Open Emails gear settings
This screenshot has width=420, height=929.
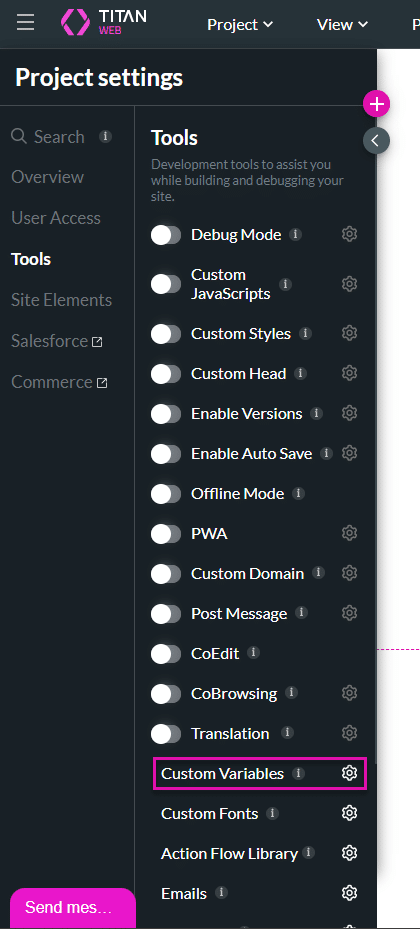[x=350, y=893]
